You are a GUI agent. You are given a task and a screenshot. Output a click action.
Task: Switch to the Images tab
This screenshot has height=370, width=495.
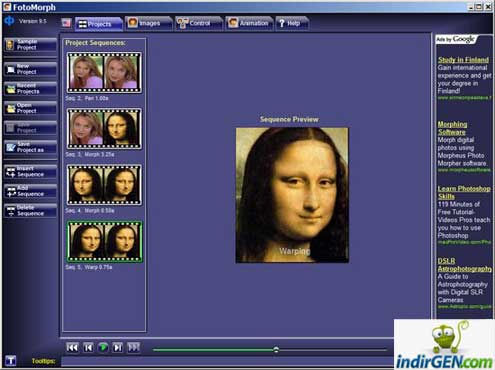tap(149, 23)
